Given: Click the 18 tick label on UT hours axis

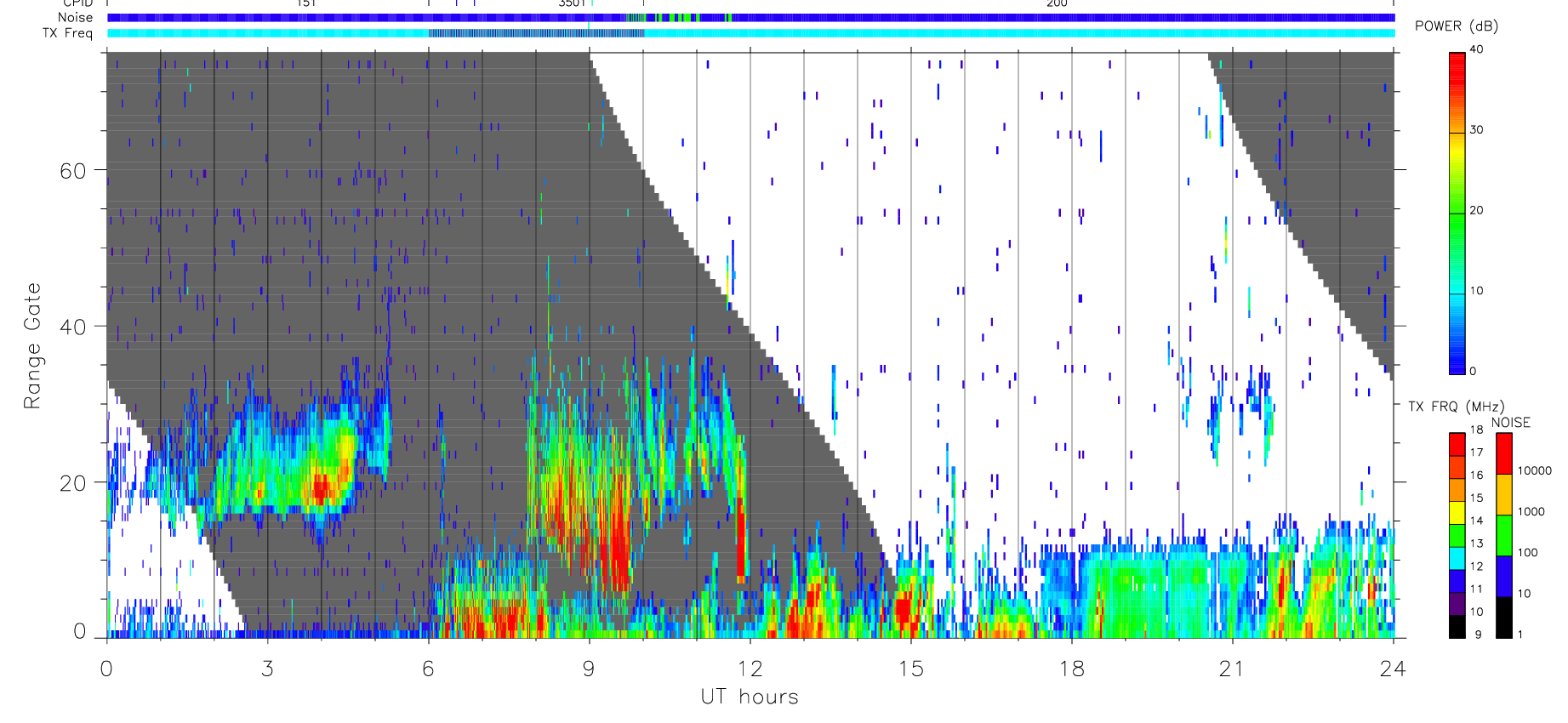Looking at the screenshot, I should click(1071, 669).
